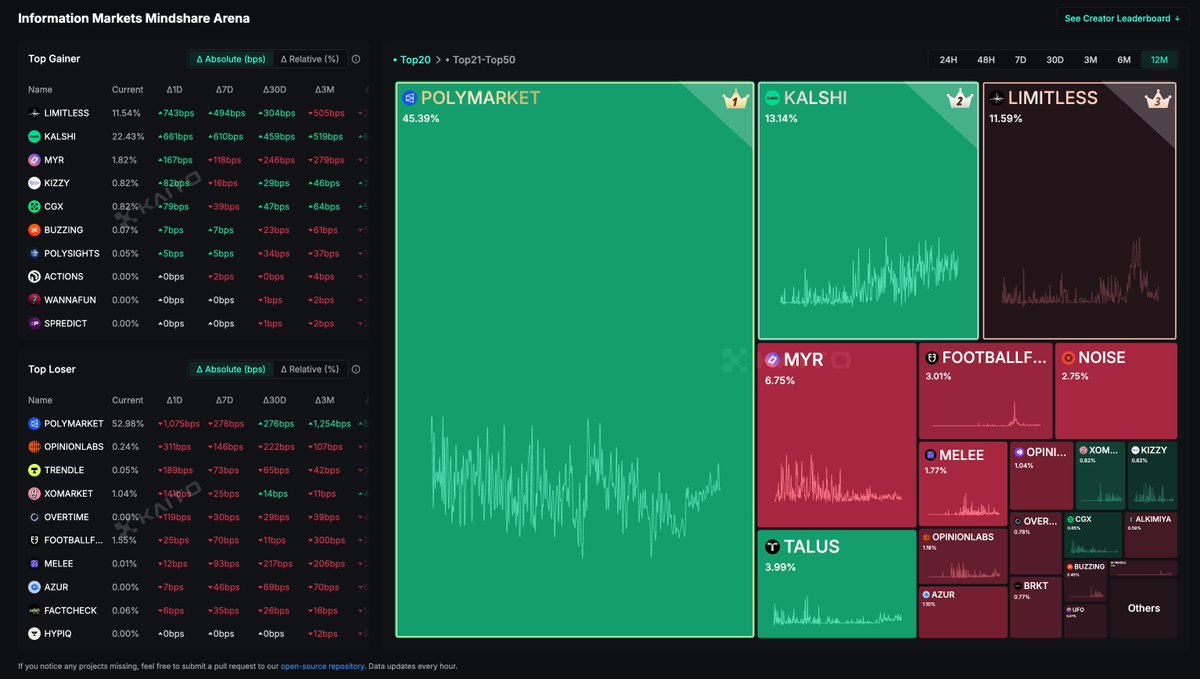
Task: Open the Polymarket treemap tile
Action: click(575, 359)
